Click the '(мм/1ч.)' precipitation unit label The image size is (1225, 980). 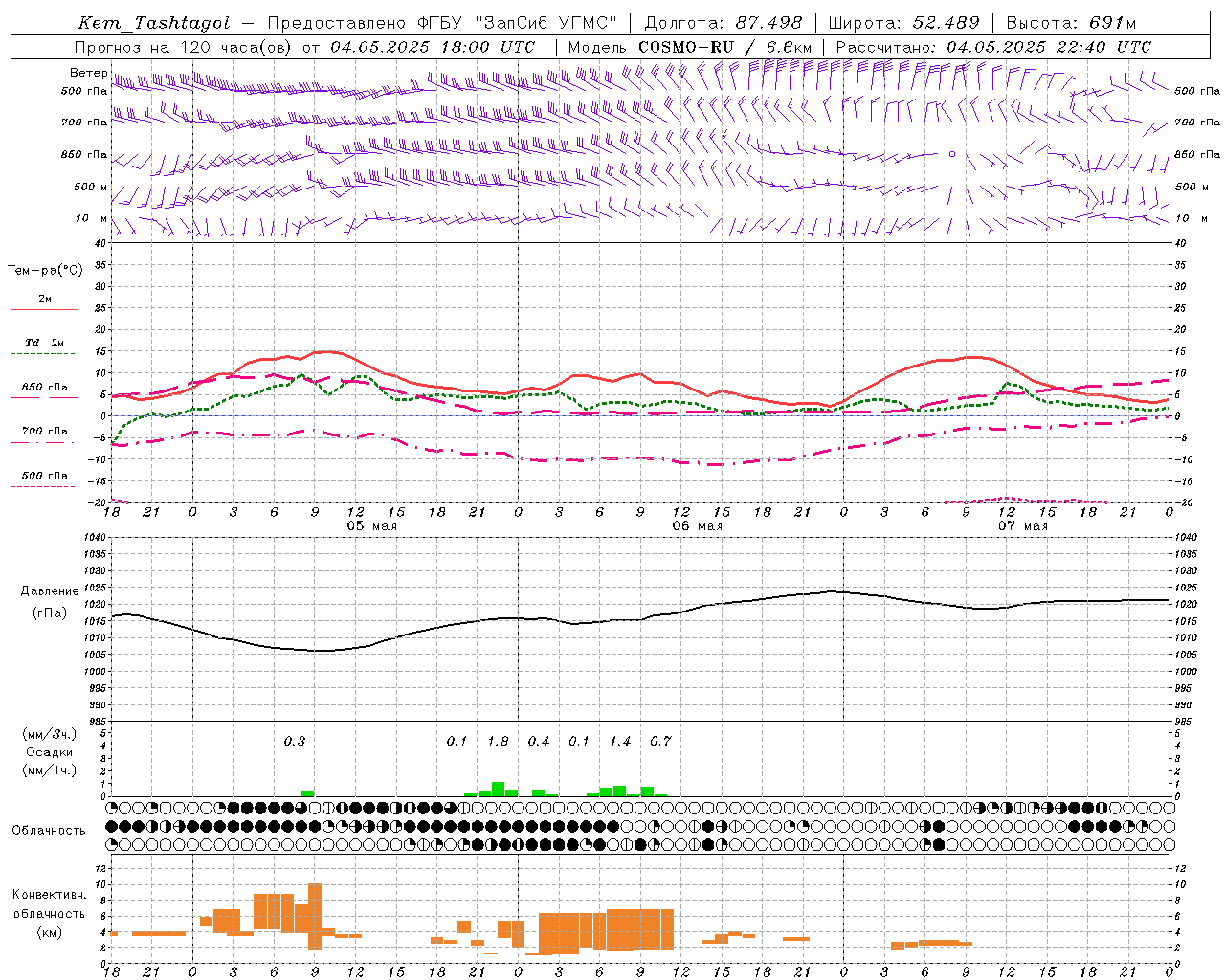[x=50, y=770]
